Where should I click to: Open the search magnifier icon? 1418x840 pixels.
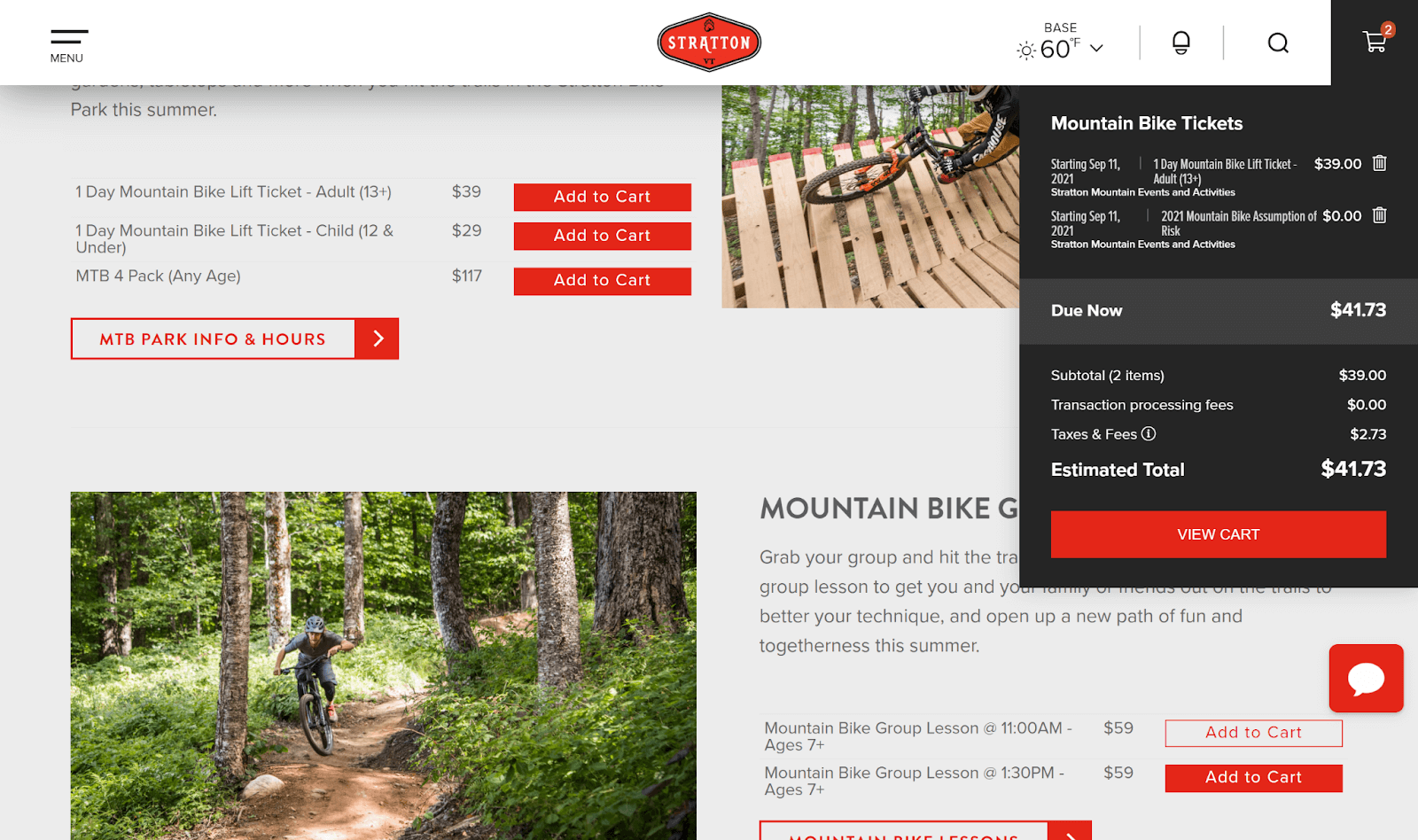[x=1278, y=43]
